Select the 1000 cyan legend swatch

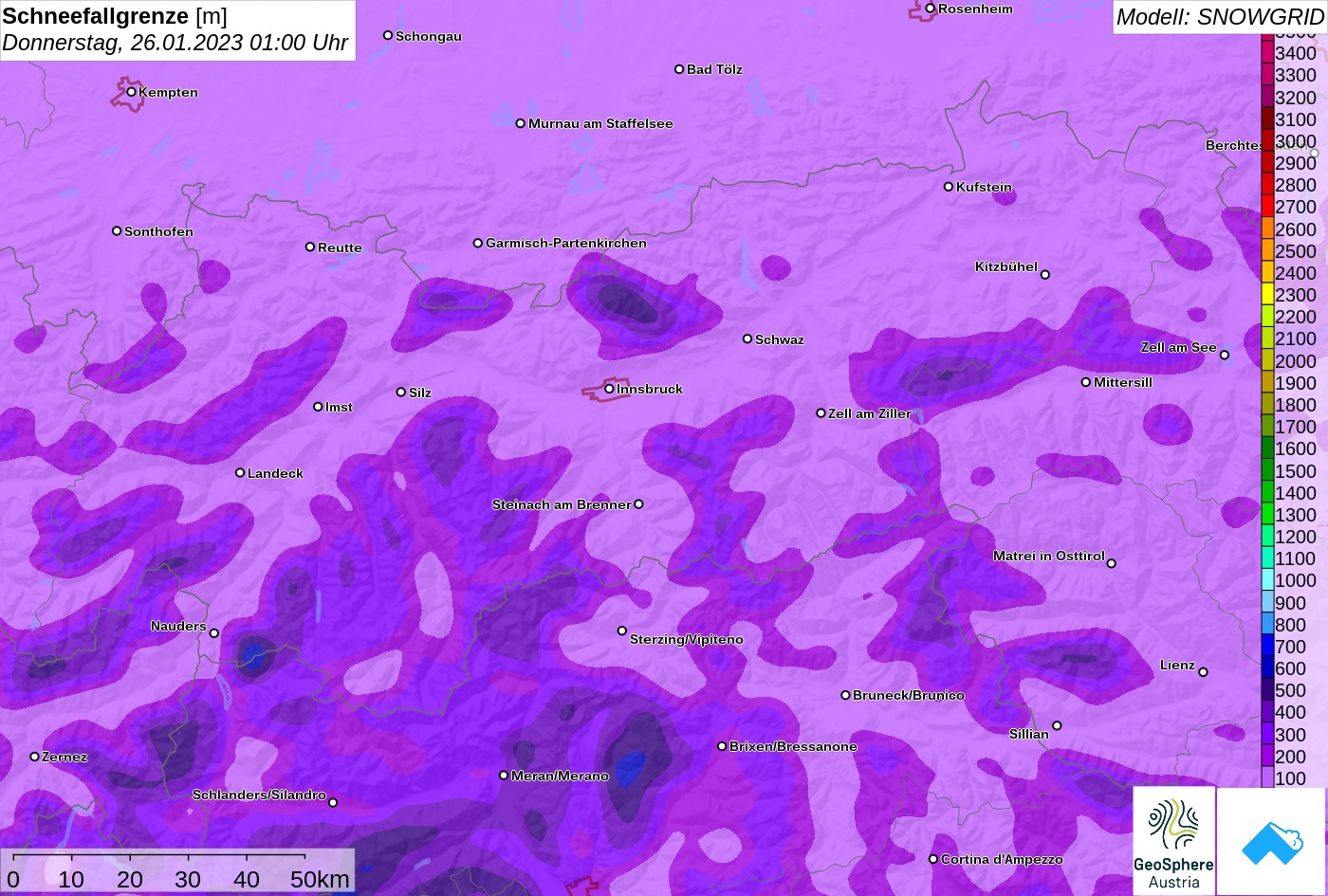(1267, 580)
